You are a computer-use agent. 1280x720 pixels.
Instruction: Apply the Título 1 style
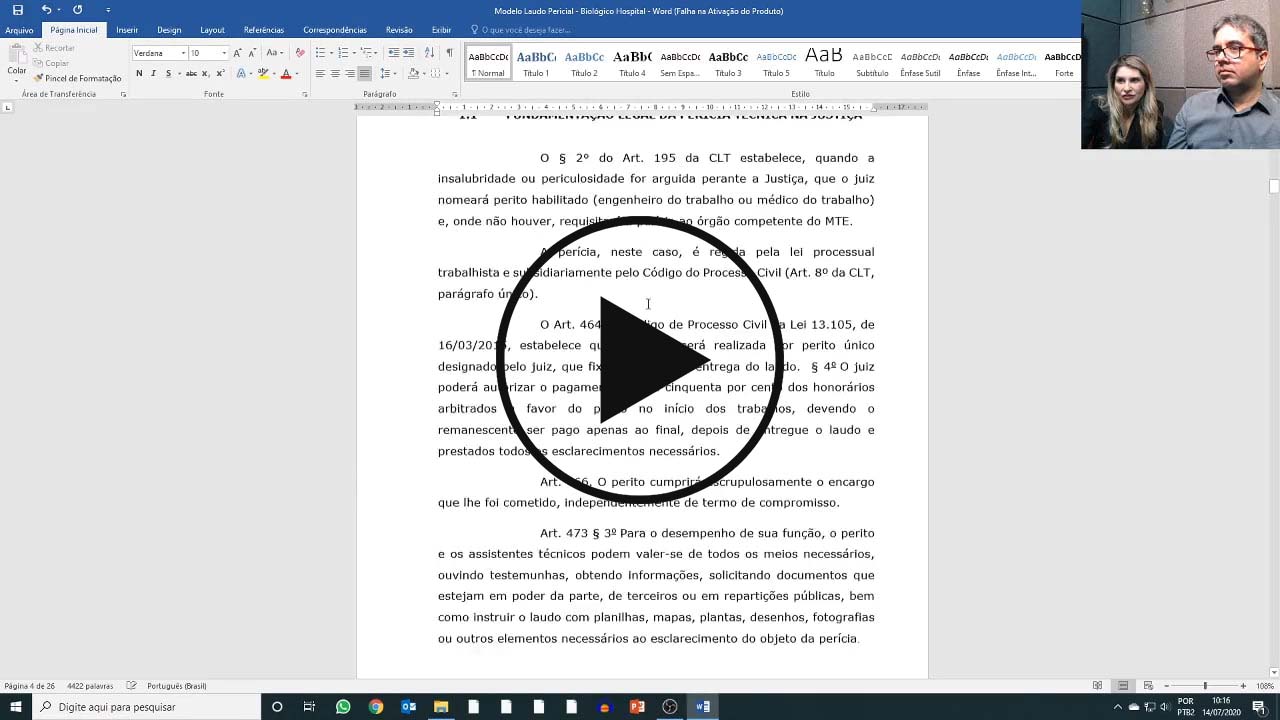point(536,63)
